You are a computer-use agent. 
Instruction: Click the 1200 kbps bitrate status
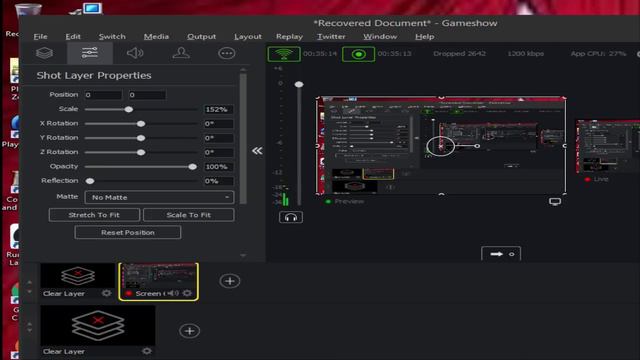tap(525, 53)
